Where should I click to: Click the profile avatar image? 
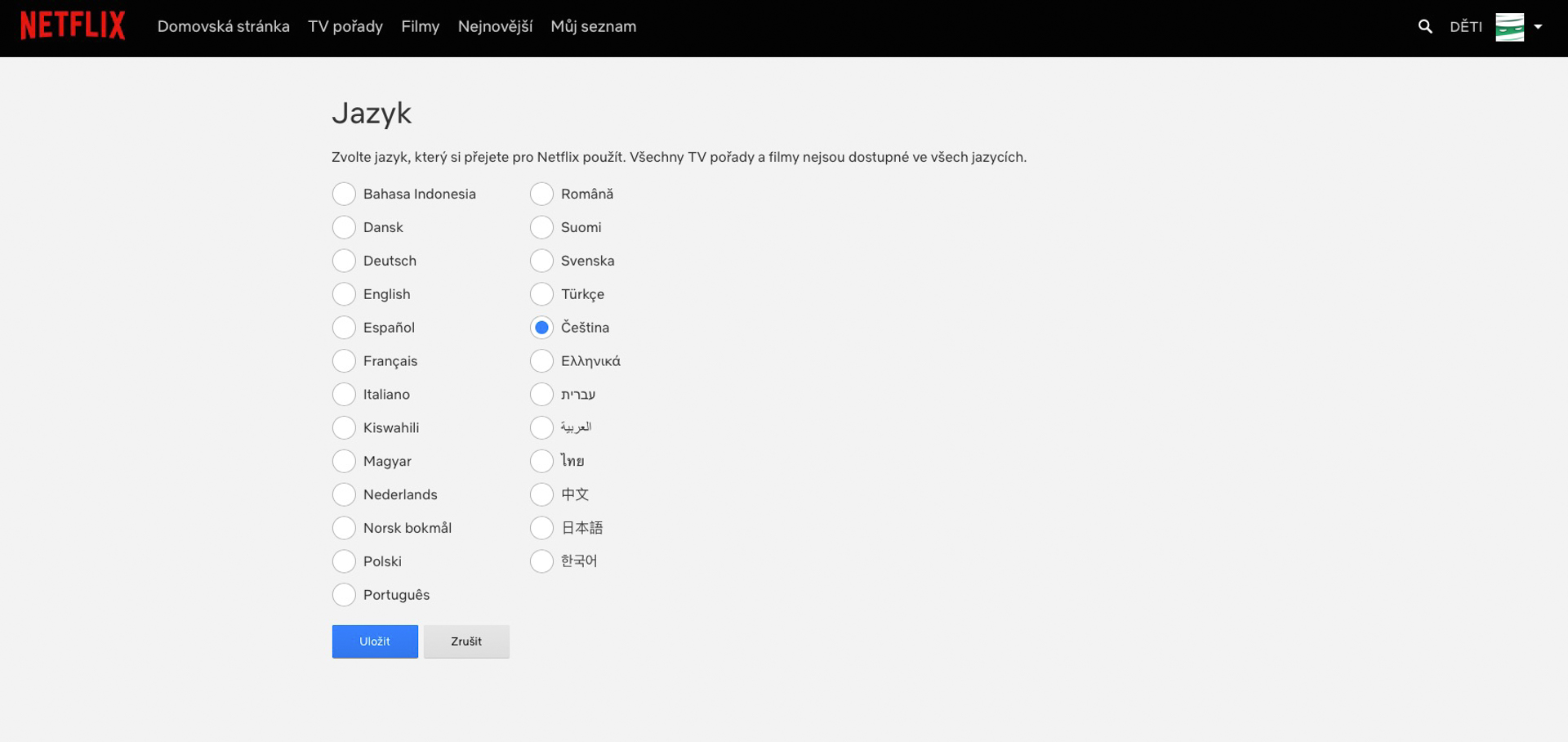1509,27
